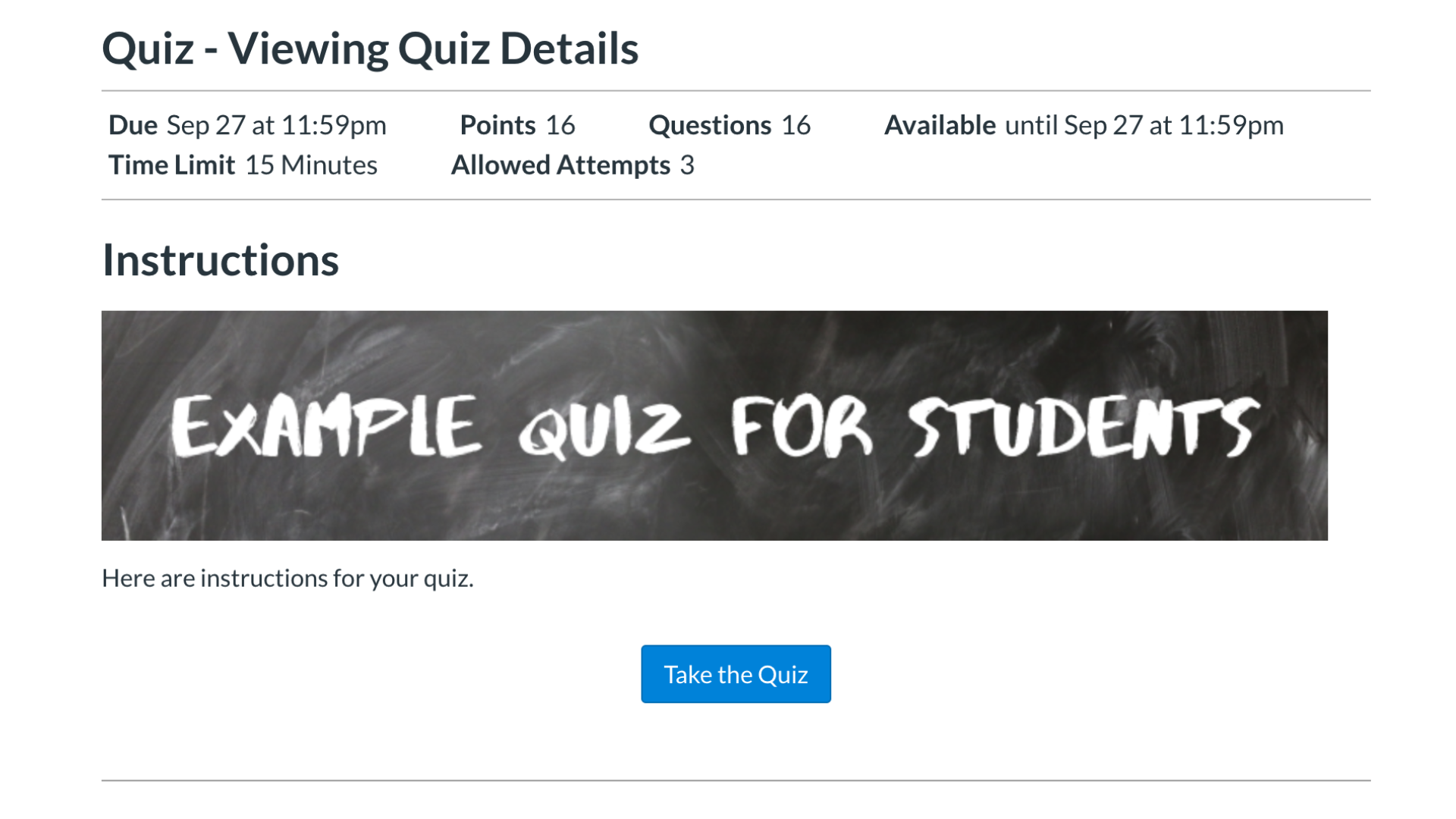Select the Instructions heading
Image resolution: width=1456 pixels, height=819 pixels.
pyautogui.click(x=220, y=260)
